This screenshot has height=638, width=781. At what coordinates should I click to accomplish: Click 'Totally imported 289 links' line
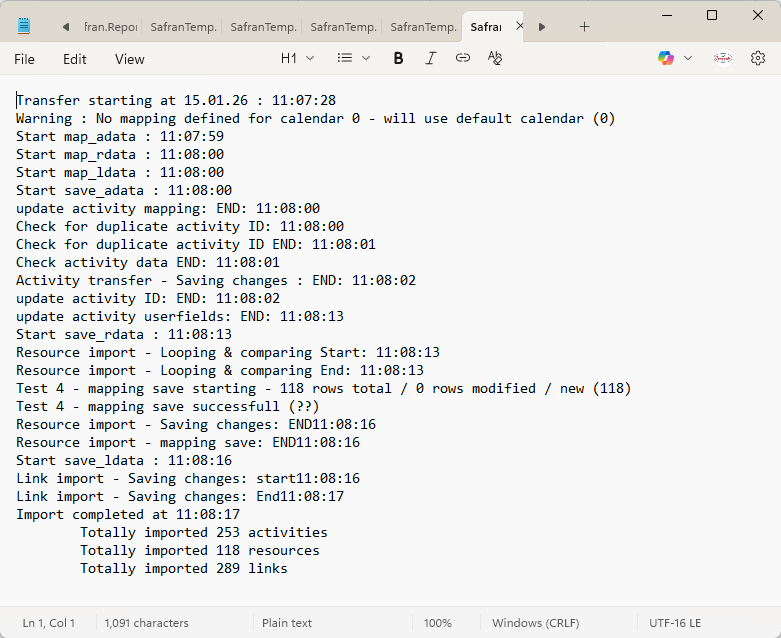click(x=184, y=568)
